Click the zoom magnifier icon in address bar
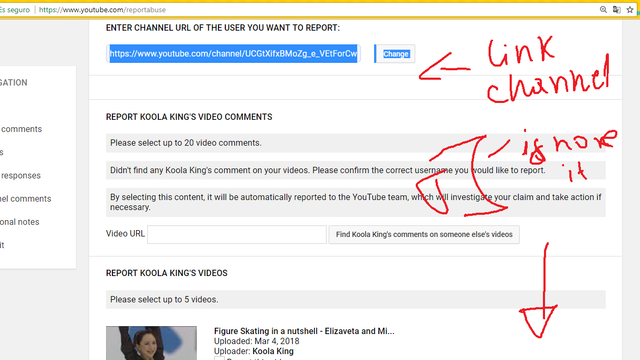640x360 pixels. click(x=603, y=9)
